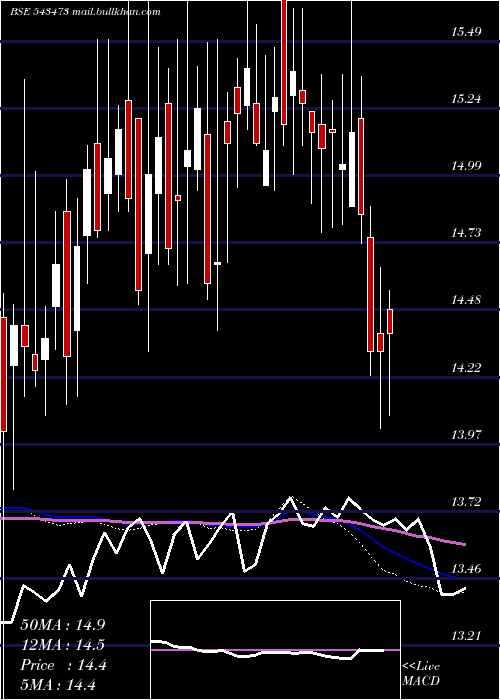
Task: Click the 5MA : 14.4 readout
Action: tap(58, 684)
